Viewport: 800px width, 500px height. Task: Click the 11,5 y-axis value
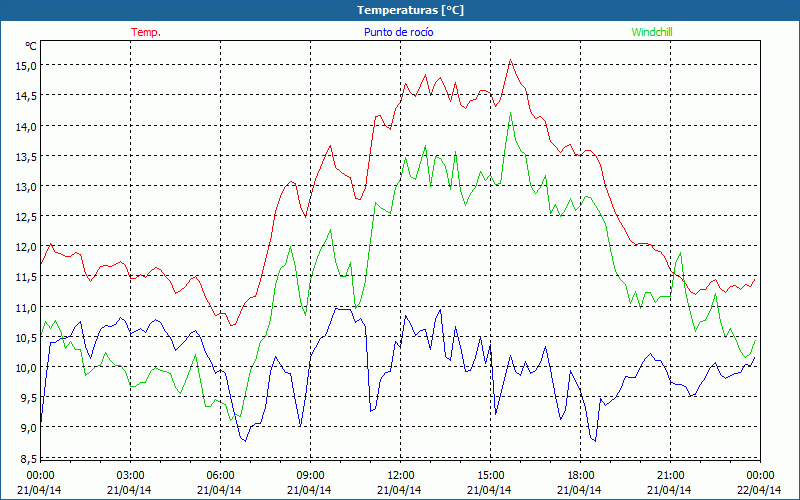[26, 277]
